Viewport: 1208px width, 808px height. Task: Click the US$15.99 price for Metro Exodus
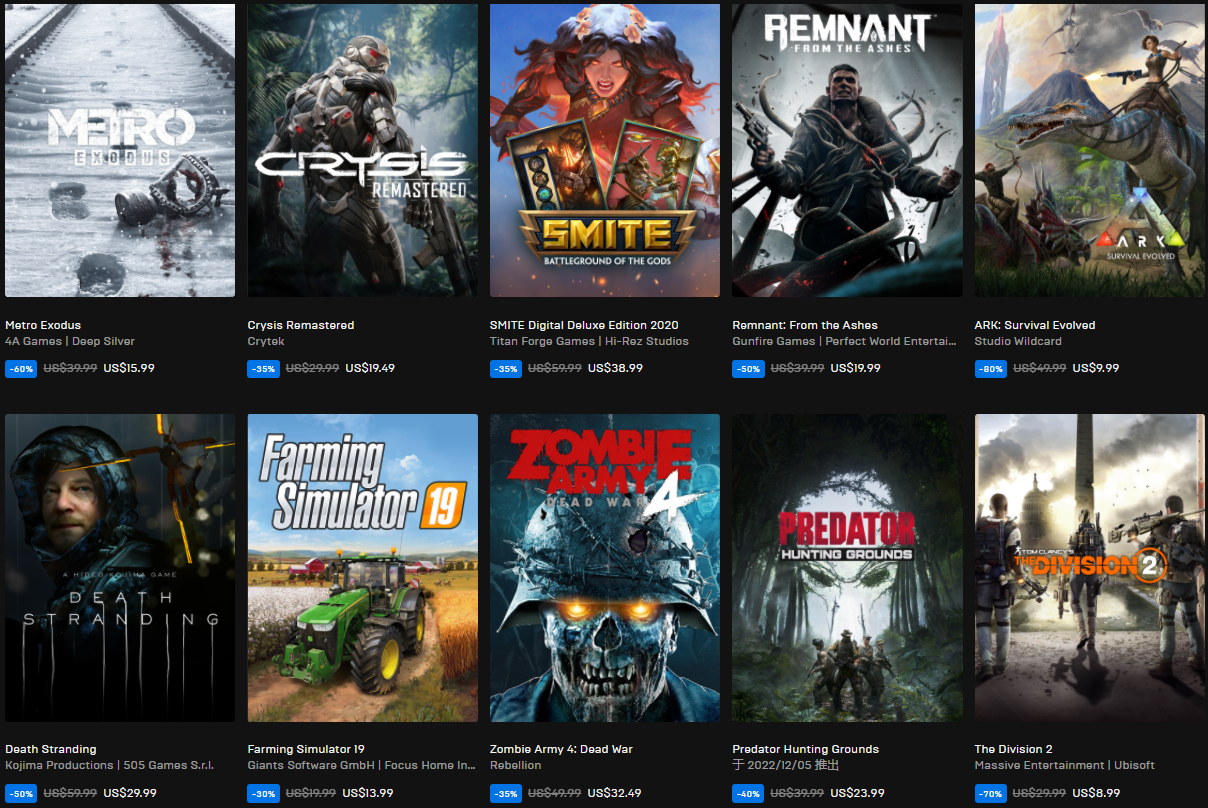129,368
